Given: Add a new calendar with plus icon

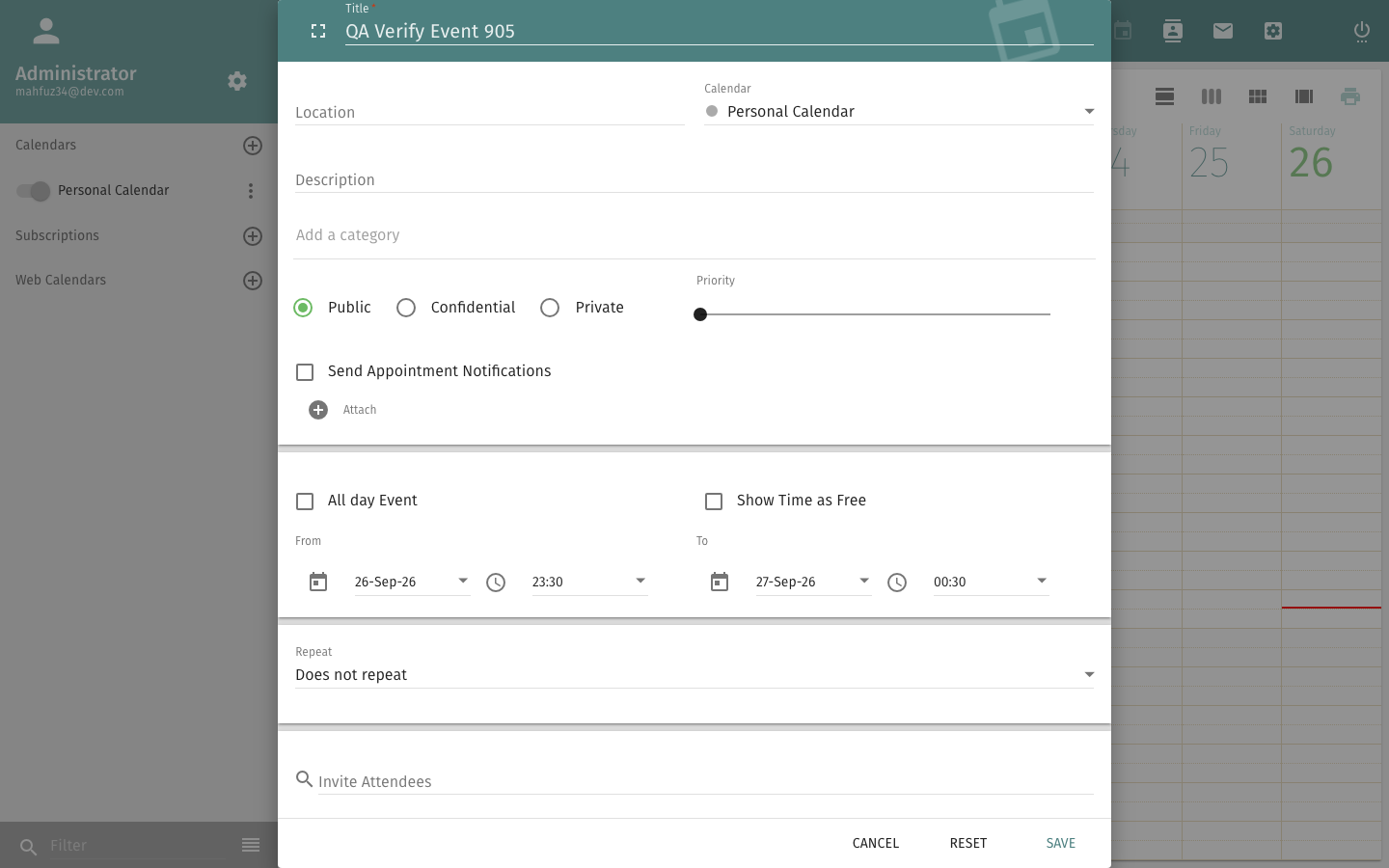Looking at the screenshot, I should [253, 146].
